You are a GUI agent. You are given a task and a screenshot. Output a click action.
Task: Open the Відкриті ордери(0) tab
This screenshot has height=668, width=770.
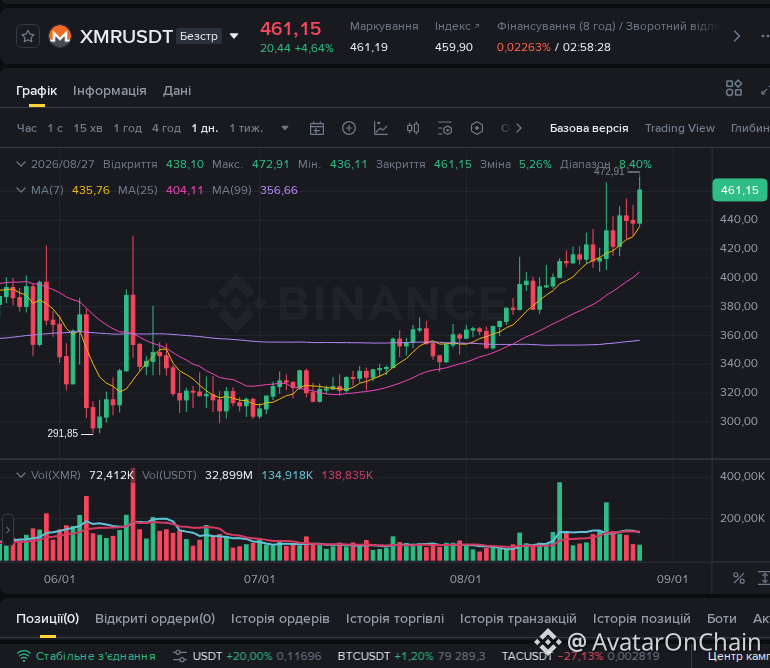pyautogui.click(x=155, y=618)
